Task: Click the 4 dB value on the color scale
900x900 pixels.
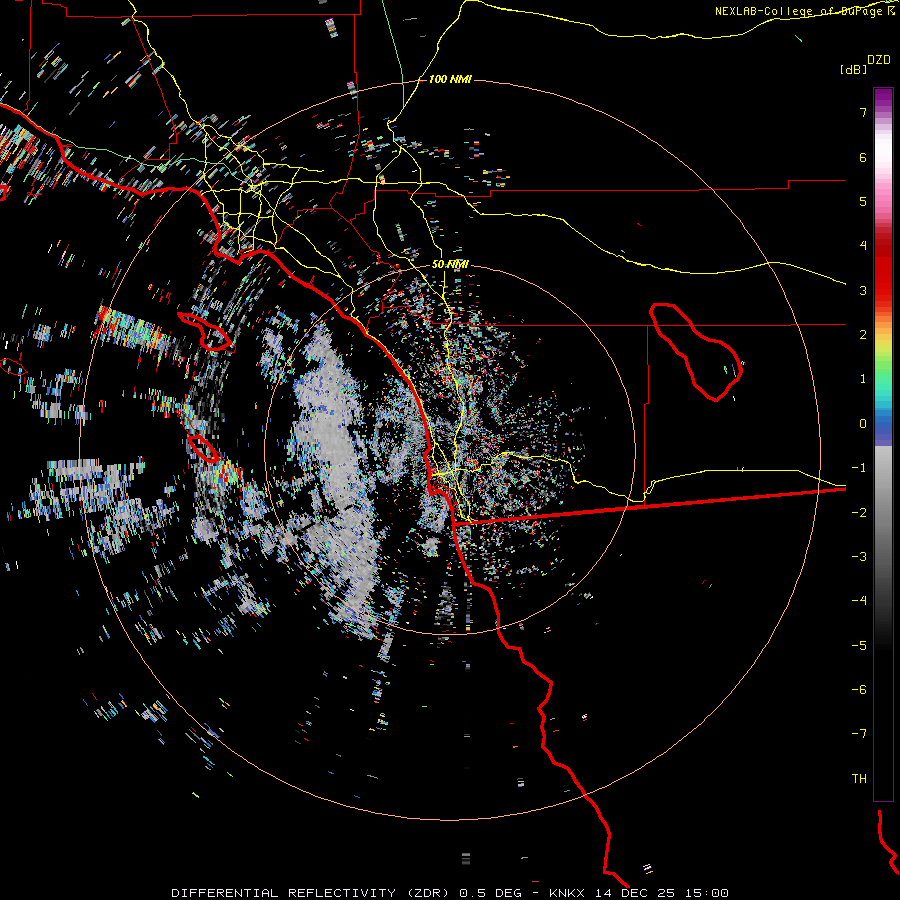Action: tap(863, 246)
